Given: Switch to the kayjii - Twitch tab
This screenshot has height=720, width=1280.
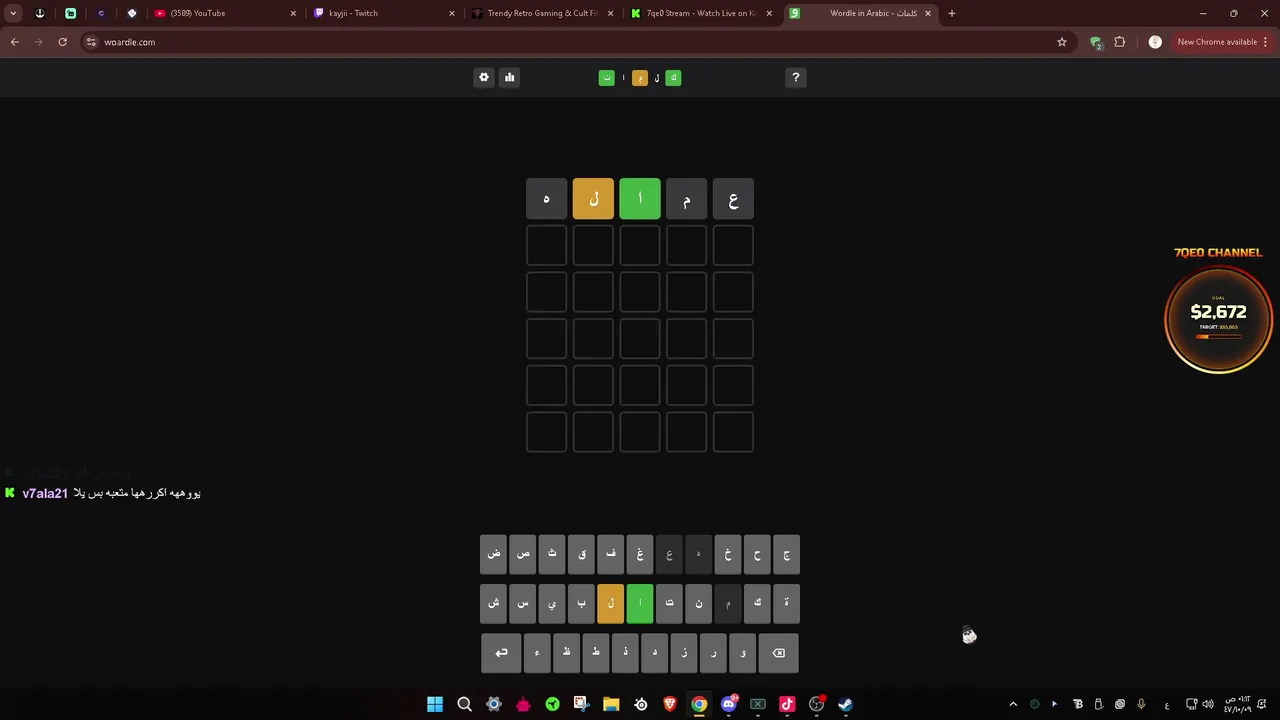Looking at the screenshot, I should 384,13.
